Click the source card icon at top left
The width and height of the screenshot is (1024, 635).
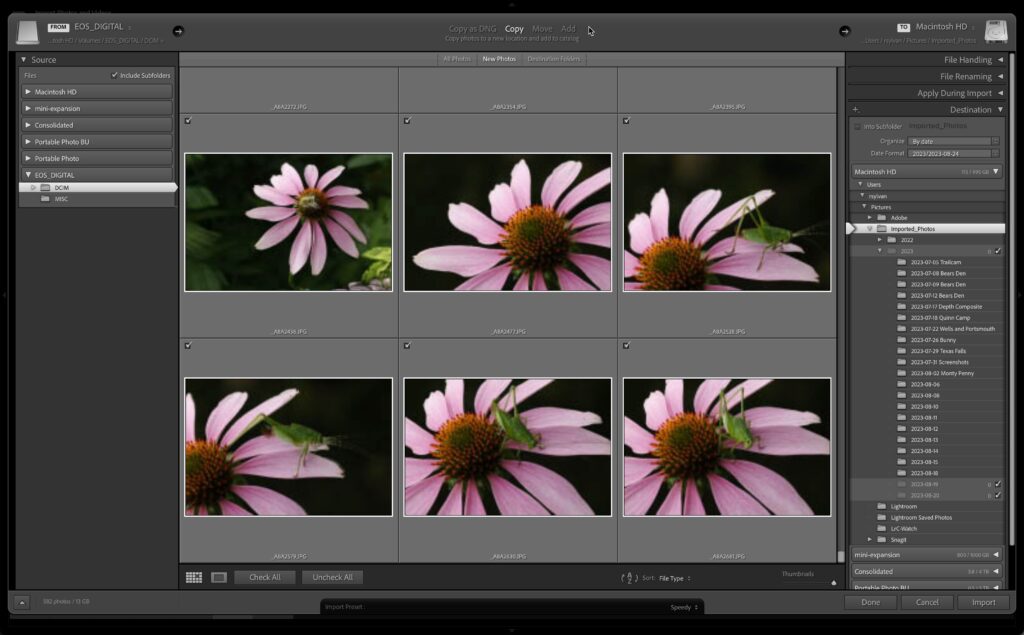pos(28,32)
